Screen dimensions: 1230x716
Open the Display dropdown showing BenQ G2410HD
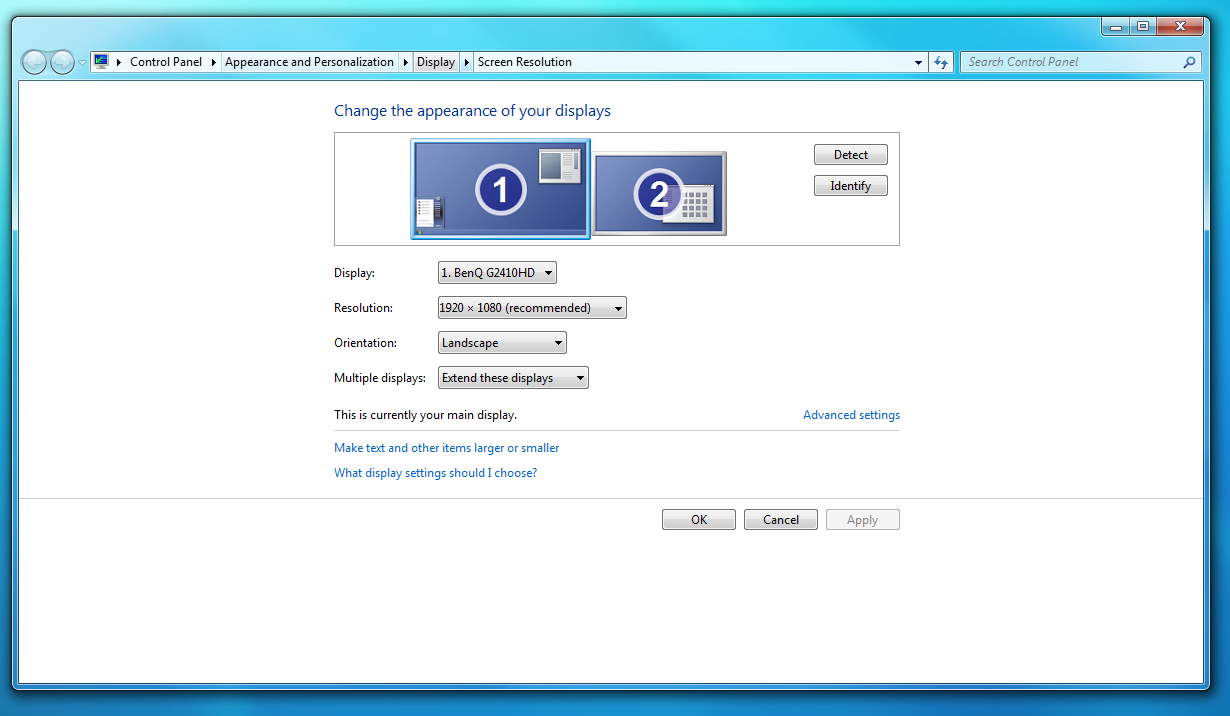click(x=497, y=273)
